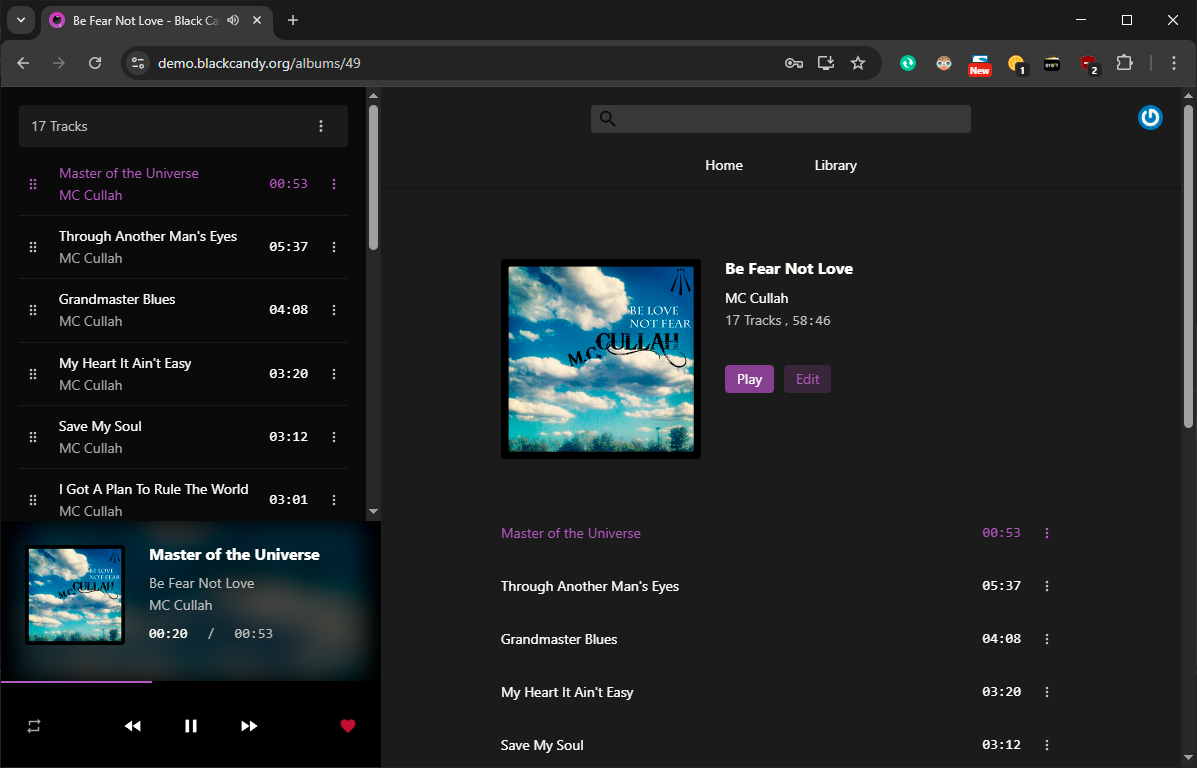Open the 17 Tracks playlist options menu

321,126
